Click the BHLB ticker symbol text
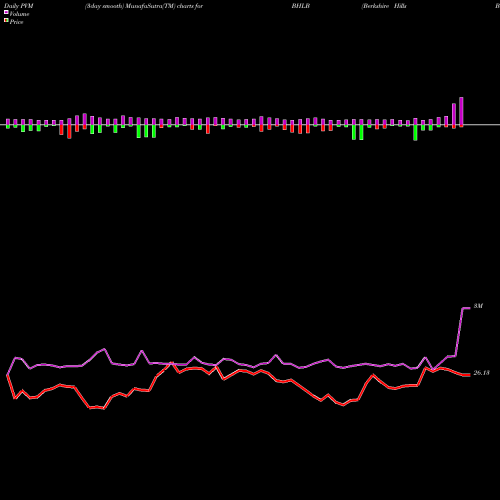This screenshot has width=500, height=500. (x=301, y=6)
